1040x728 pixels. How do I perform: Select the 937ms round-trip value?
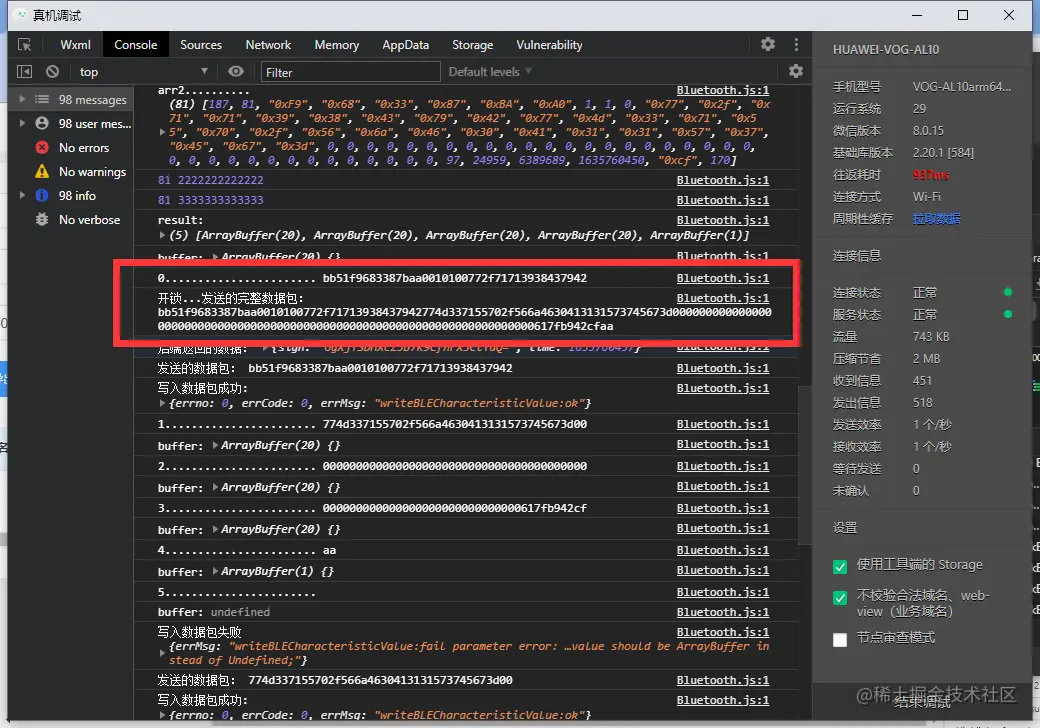(x=931, y=175)
